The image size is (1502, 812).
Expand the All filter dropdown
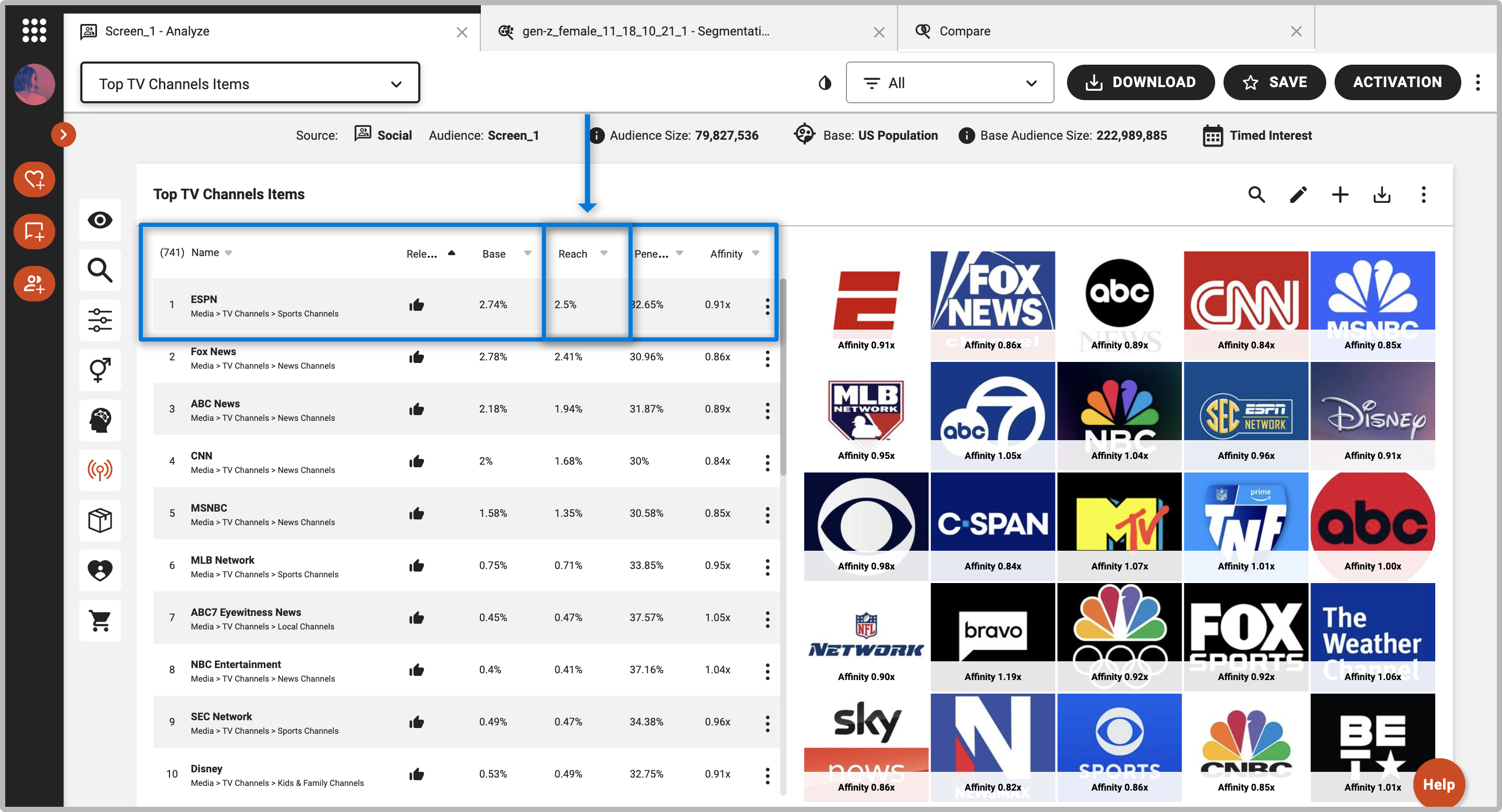pyautogui.click(x=949, y=83)
